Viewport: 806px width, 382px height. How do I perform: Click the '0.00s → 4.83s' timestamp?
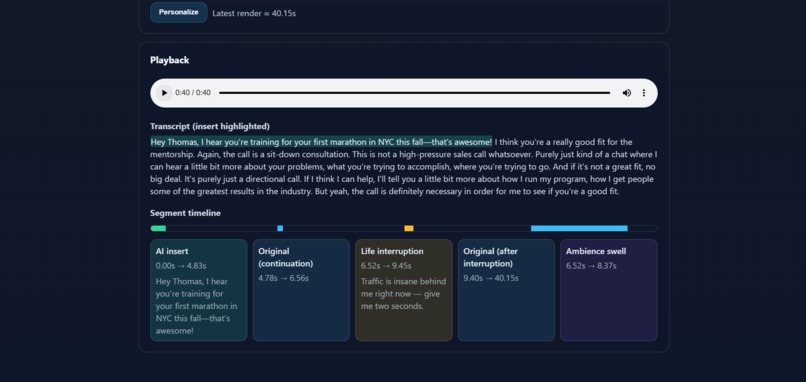pyautogui.click(x=181, y=266)
